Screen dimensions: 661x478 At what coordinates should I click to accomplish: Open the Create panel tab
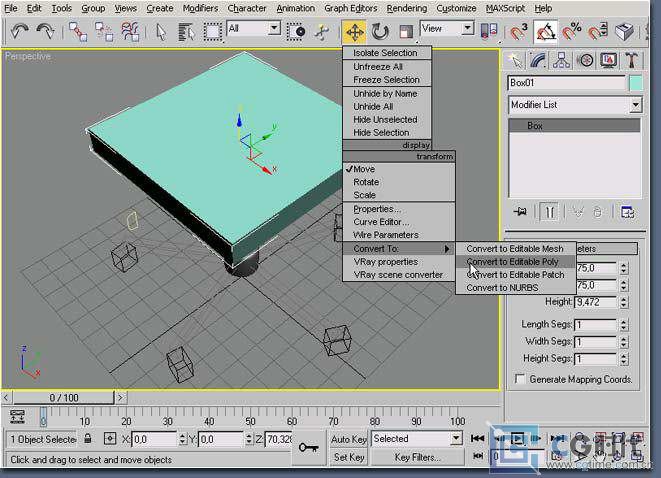[x=515, y=60]
